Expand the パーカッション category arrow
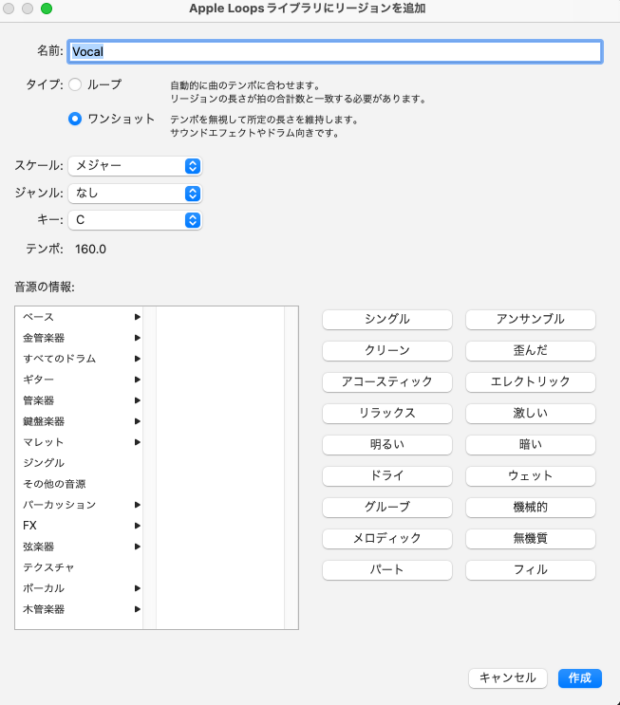The image size is (620, 705). [x=138, y=505]
